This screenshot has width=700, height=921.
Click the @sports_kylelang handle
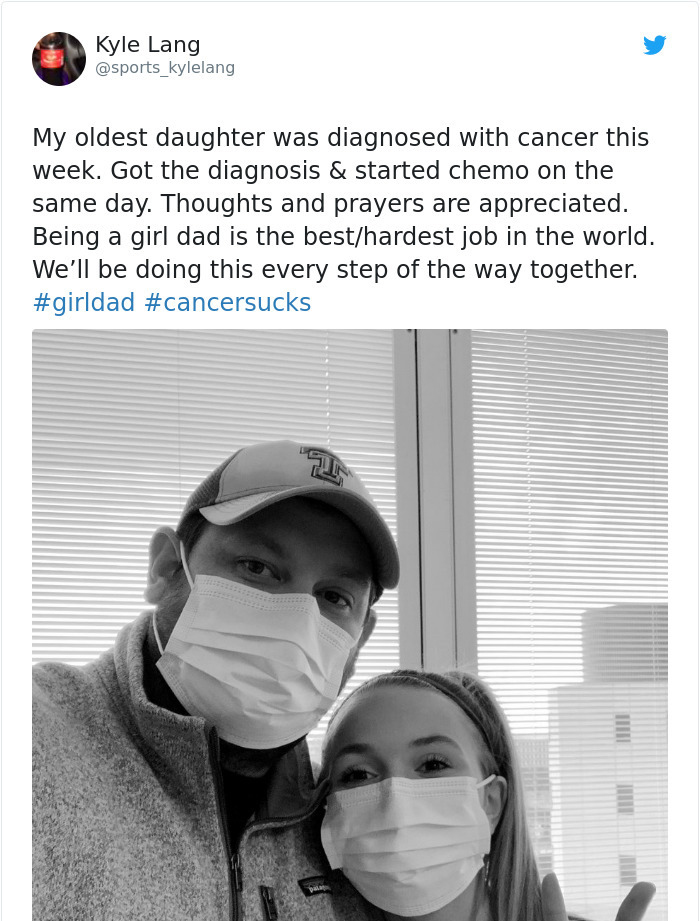coord(165,68)
